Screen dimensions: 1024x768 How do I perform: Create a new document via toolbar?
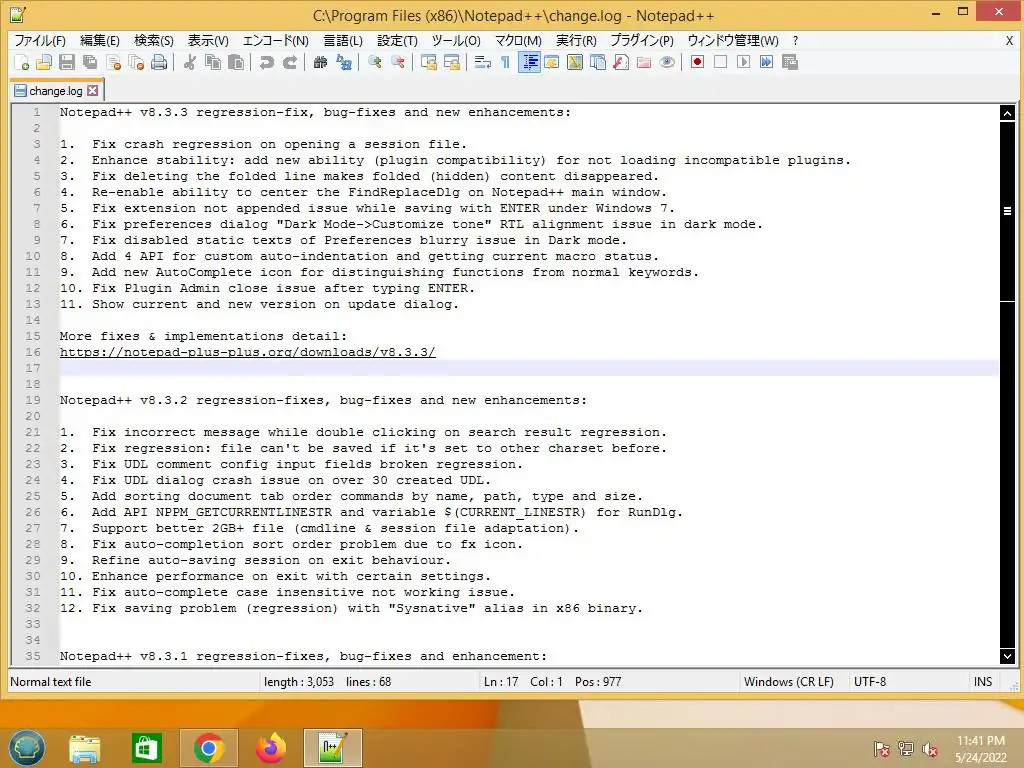click(22, 62)
